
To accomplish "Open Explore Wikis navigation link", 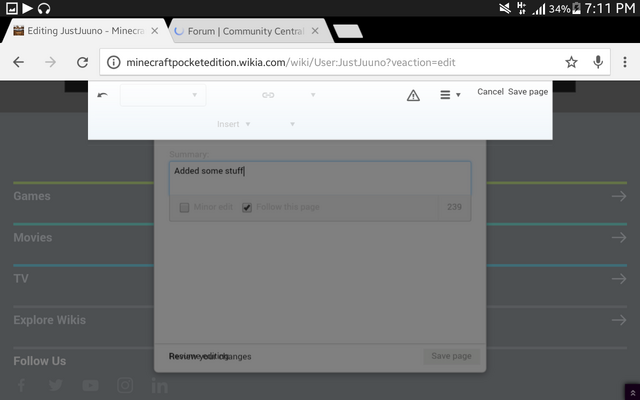I will click(x=49, y=320).
